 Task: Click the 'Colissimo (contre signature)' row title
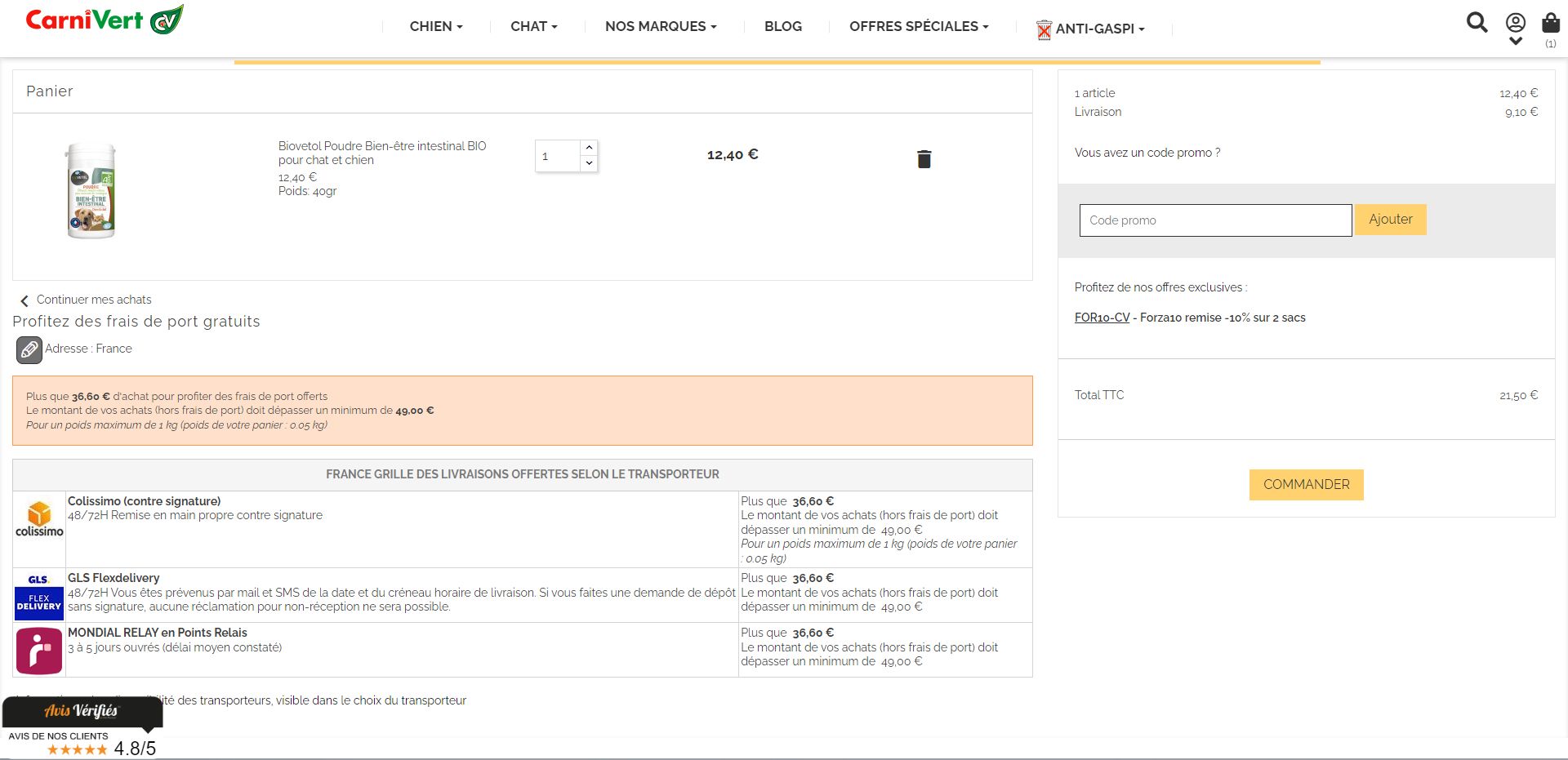(x=145, y=501)
